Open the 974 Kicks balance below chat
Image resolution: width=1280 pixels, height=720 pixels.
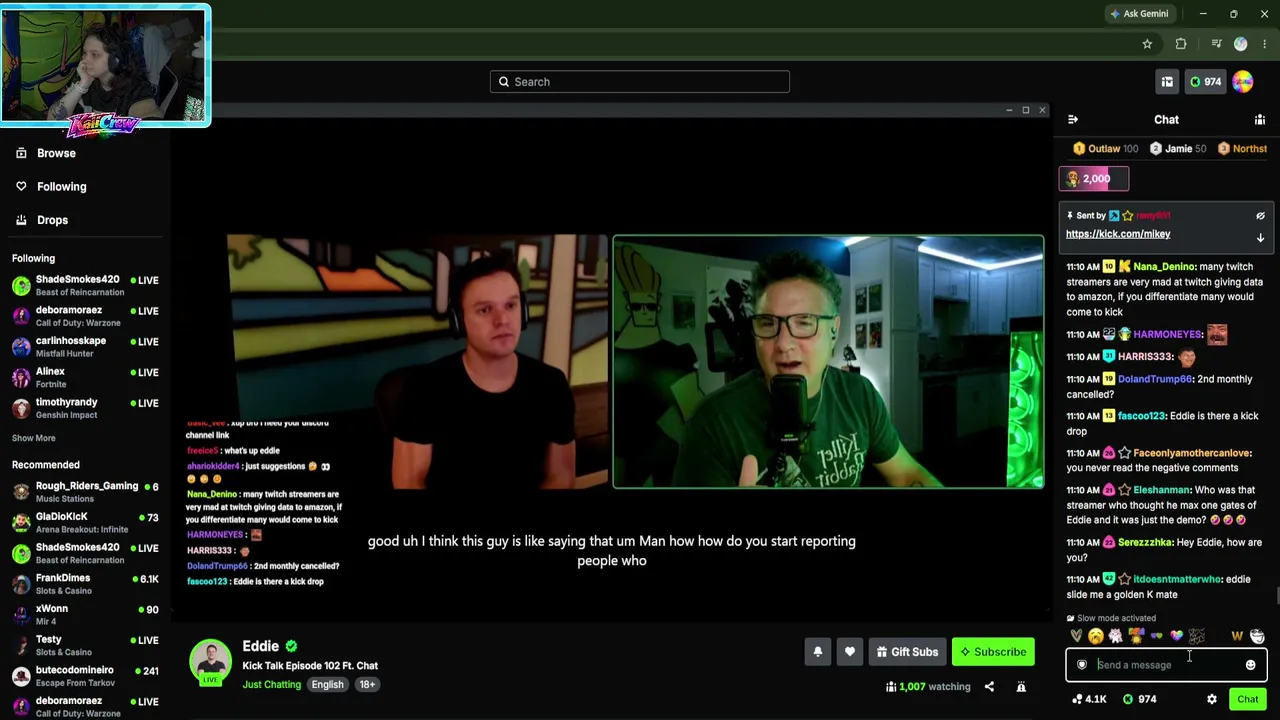point(1139,699)
